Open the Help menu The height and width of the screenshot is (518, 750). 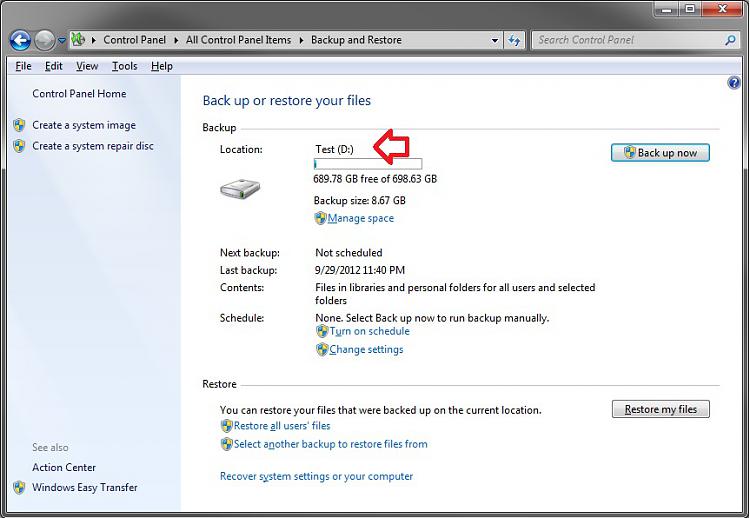[x=162, y=66]
